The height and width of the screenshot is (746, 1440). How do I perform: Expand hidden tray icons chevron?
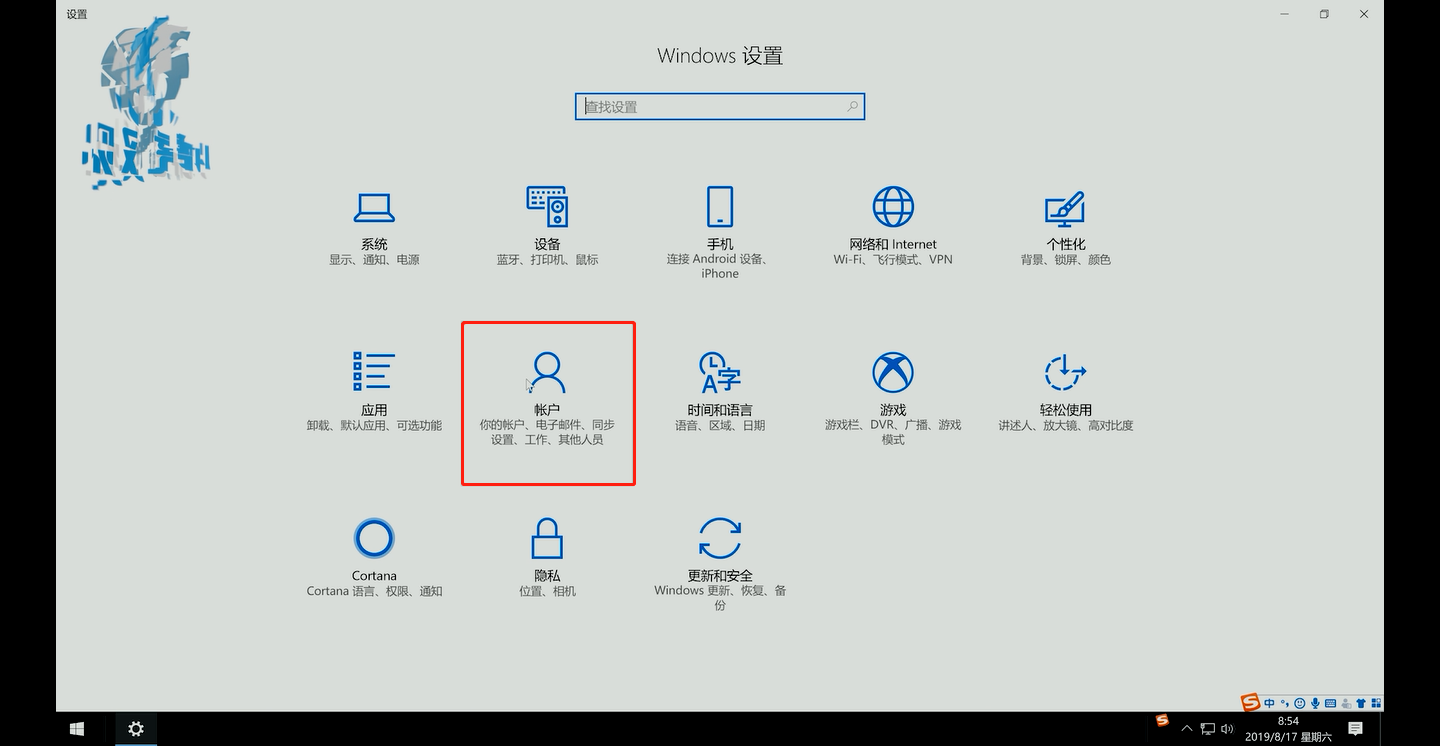[1187, 729]
